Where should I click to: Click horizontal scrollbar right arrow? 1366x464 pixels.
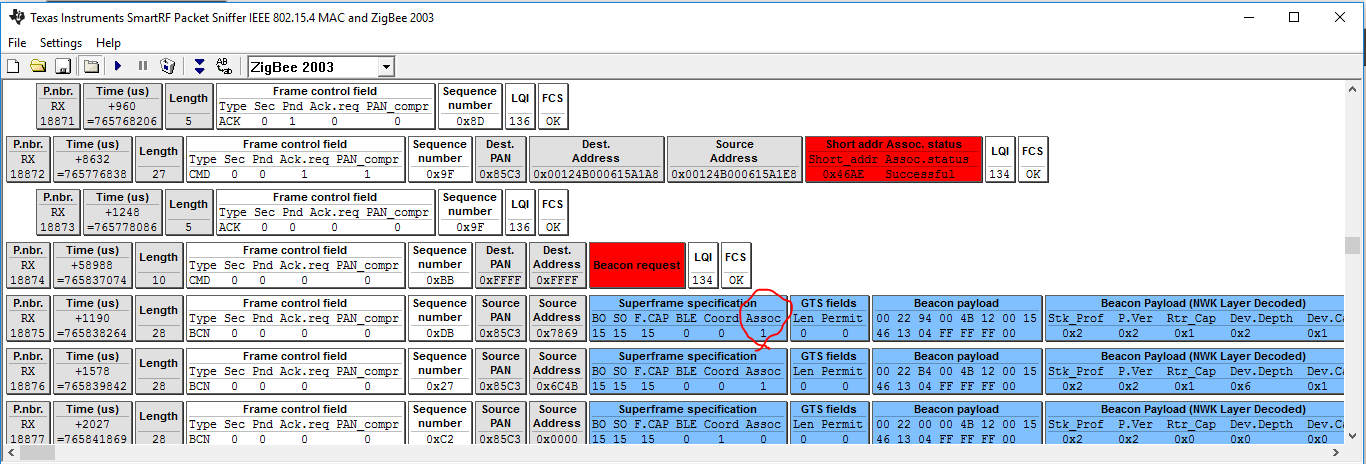pyautogui.click(x=1336, y=453)
